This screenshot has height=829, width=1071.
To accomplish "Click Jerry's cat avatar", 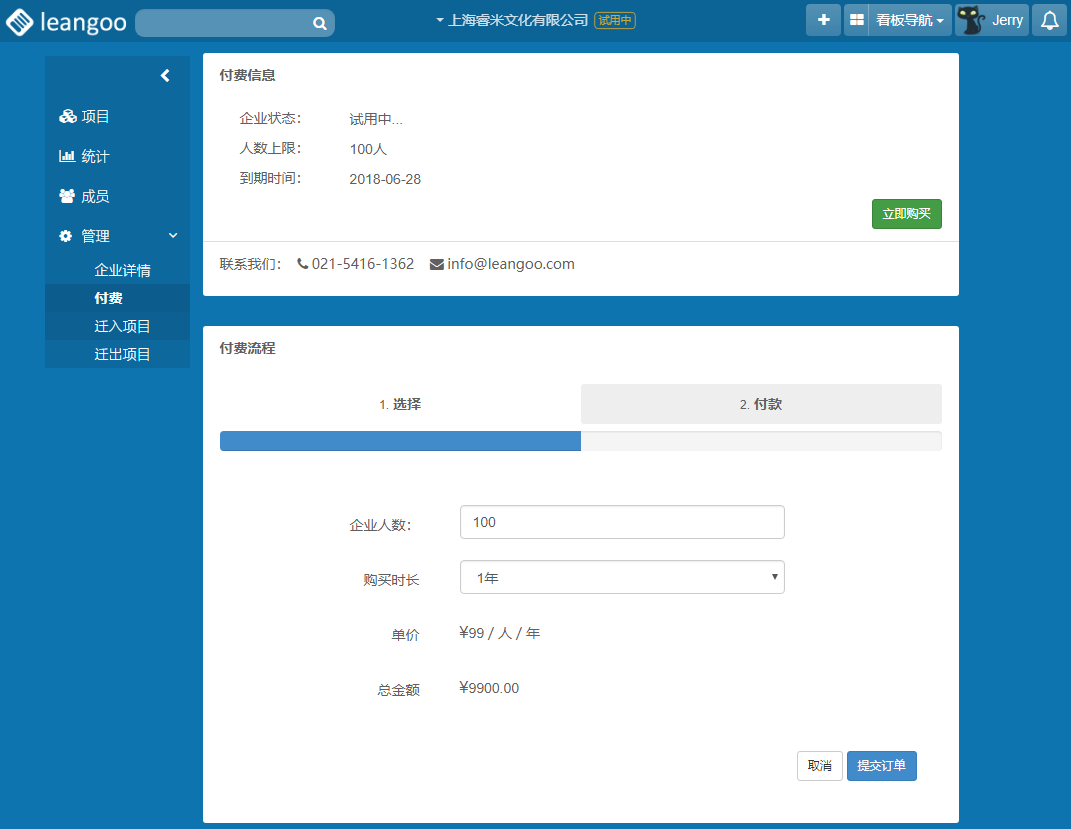I will tap(970, 20).
